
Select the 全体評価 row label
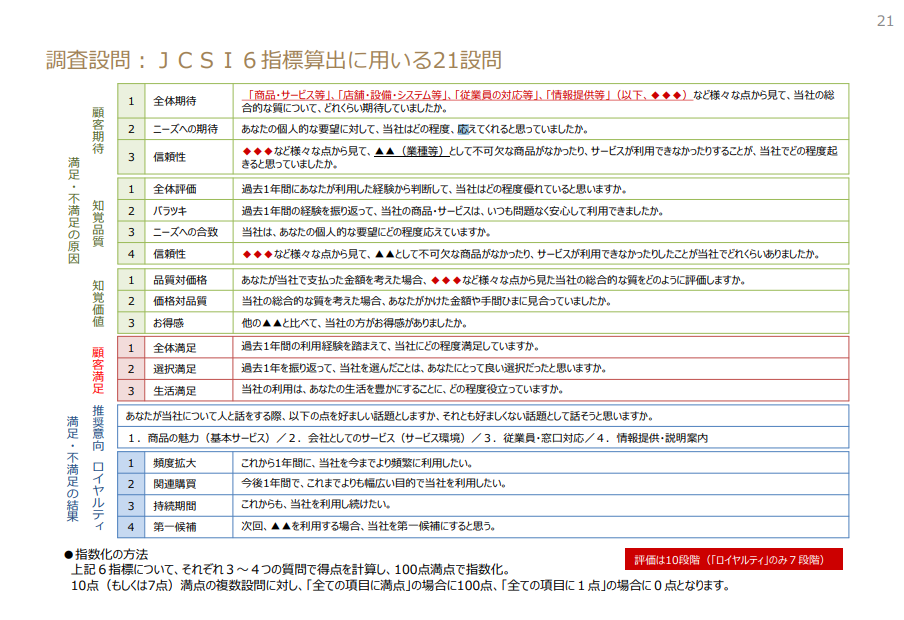pyautogui.click(x=174, y=189)
